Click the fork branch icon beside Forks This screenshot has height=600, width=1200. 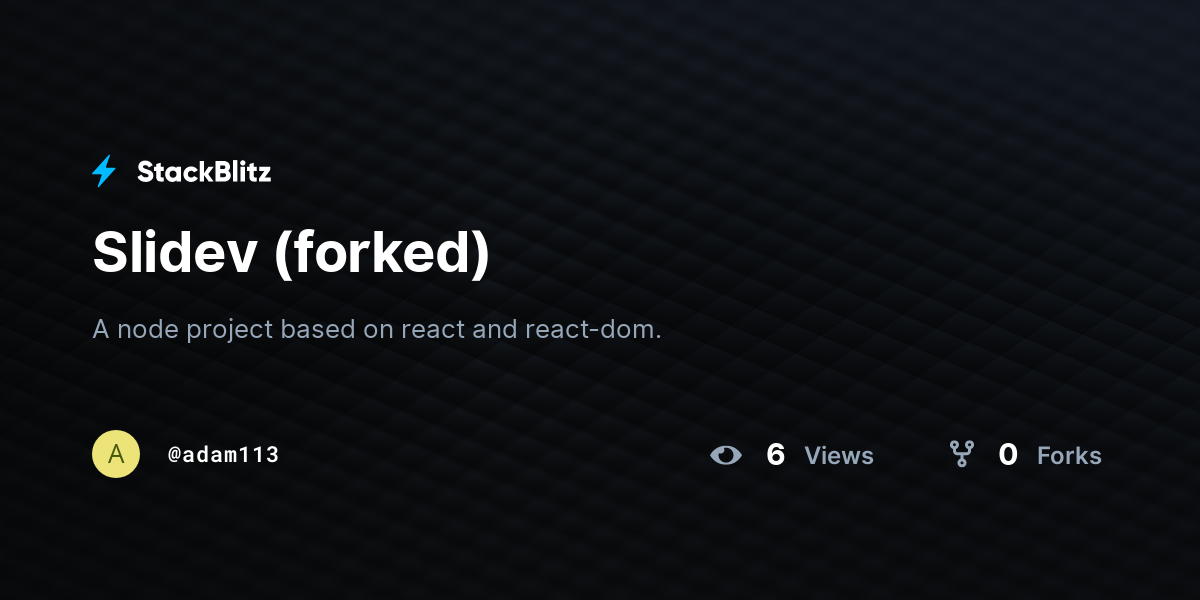point(962,455)
